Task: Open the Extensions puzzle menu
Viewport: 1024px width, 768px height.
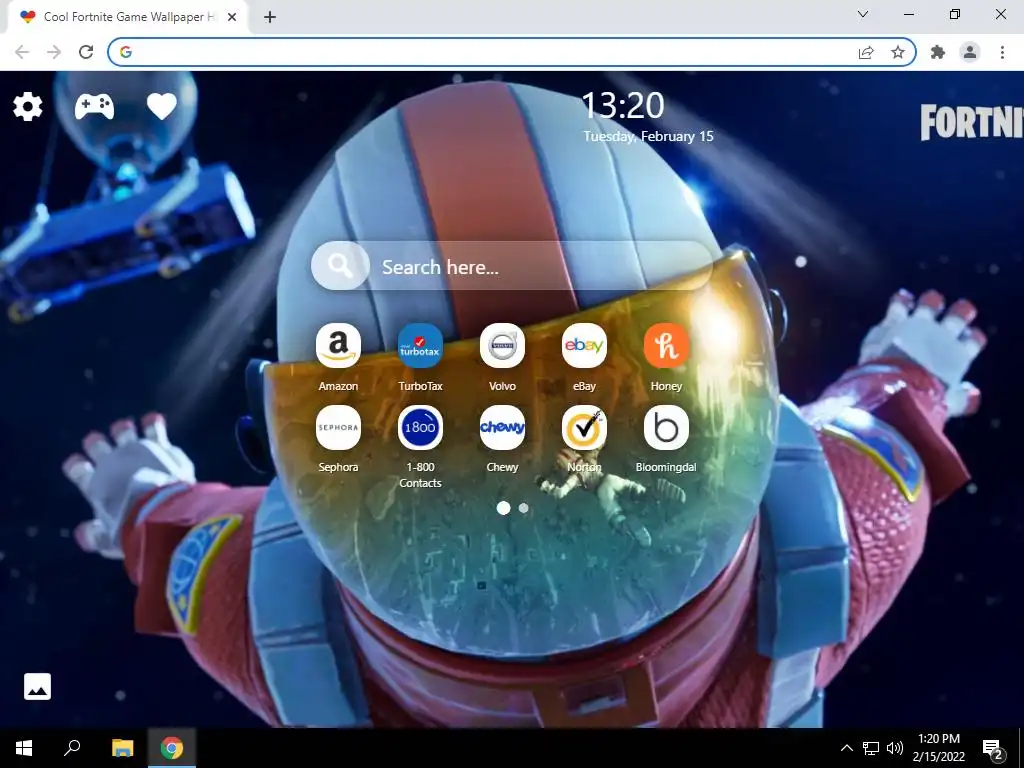Action: point(938,52)
